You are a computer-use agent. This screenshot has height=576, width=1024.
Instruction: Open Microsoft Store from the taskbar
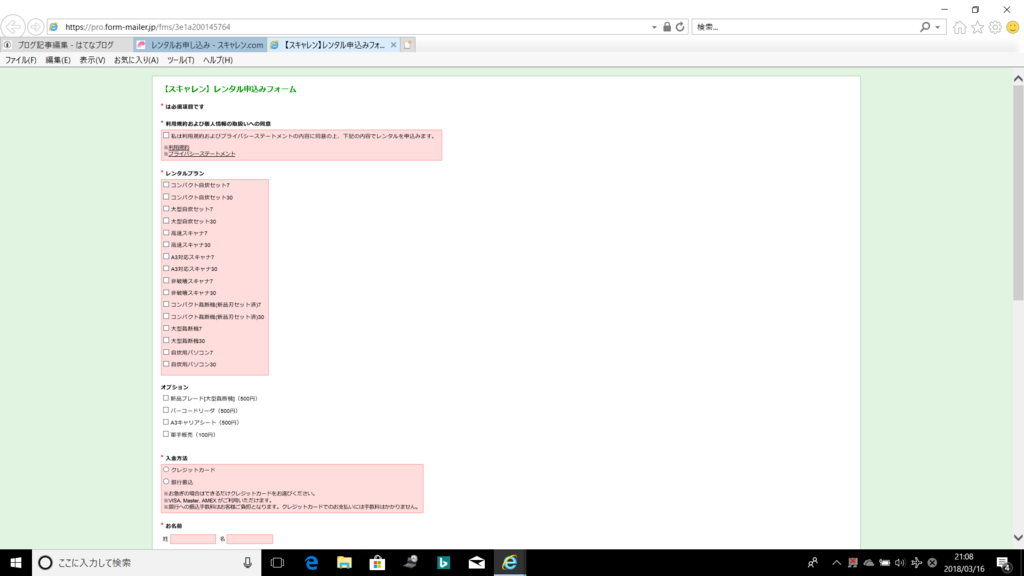(377, 562)
